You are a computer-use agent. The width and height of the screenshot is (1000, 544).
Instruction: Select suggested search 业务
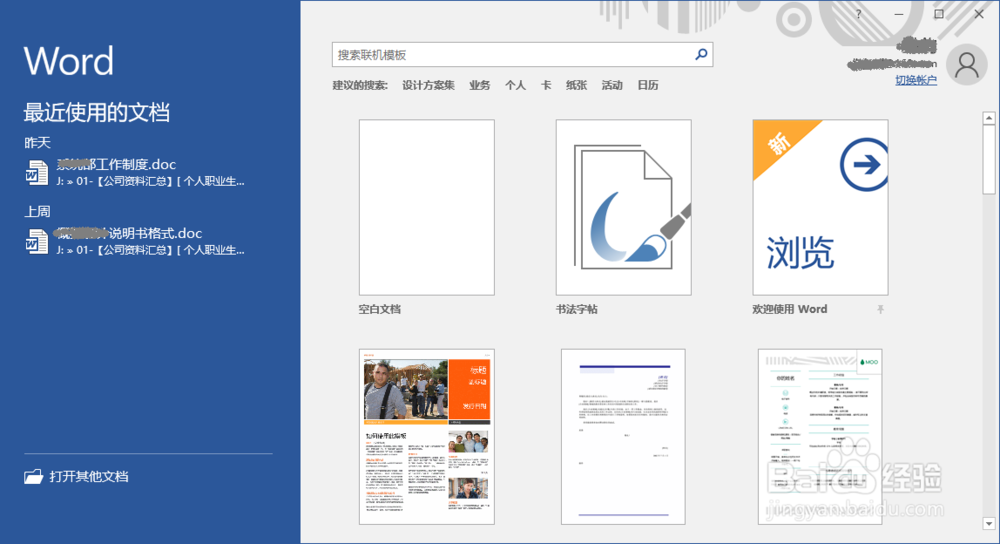point(480,85)
